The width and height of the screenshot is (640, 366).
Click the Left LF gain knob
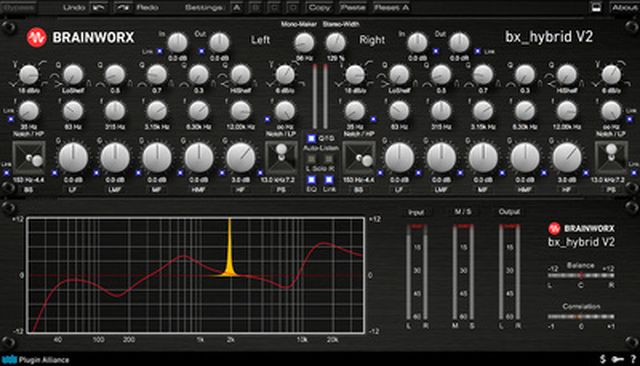pos(73,157)
